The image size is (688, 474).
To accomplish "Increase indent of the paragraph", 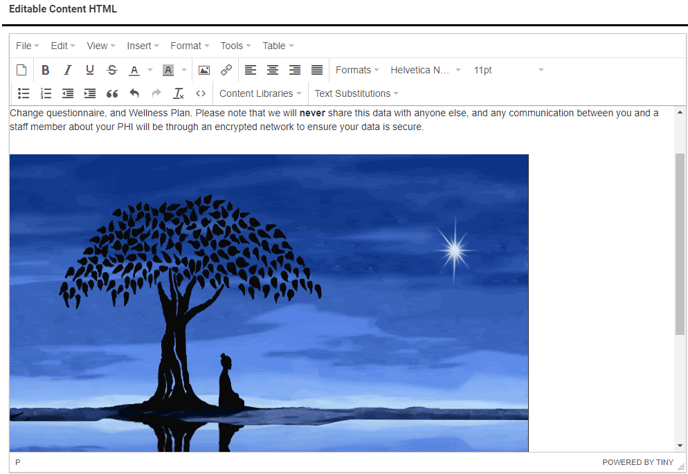I will click(90, 94).
